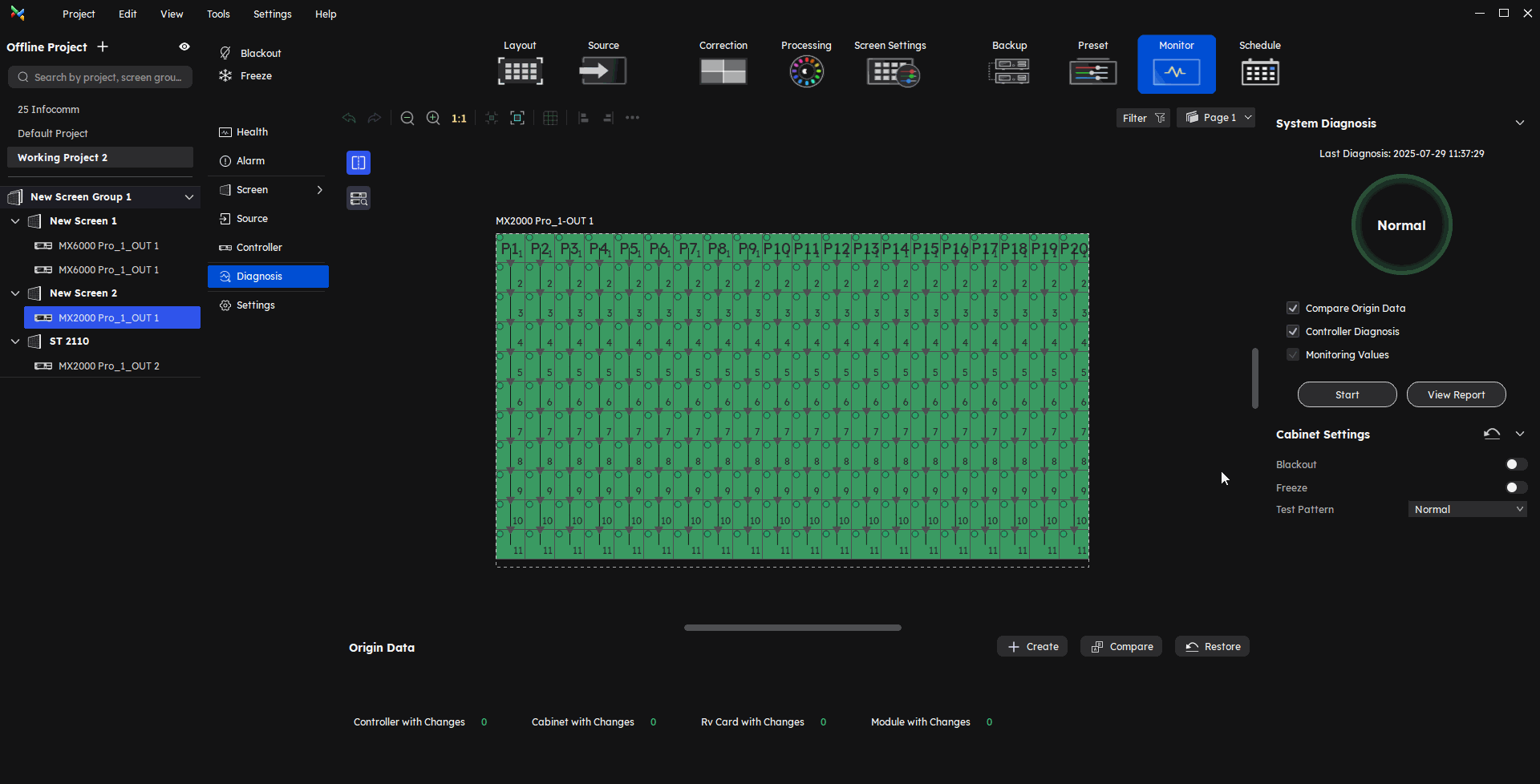Screen dimensions: 1540x784
Task: Click the horizontal canvas scrollbar
Action: click(792, 628)
